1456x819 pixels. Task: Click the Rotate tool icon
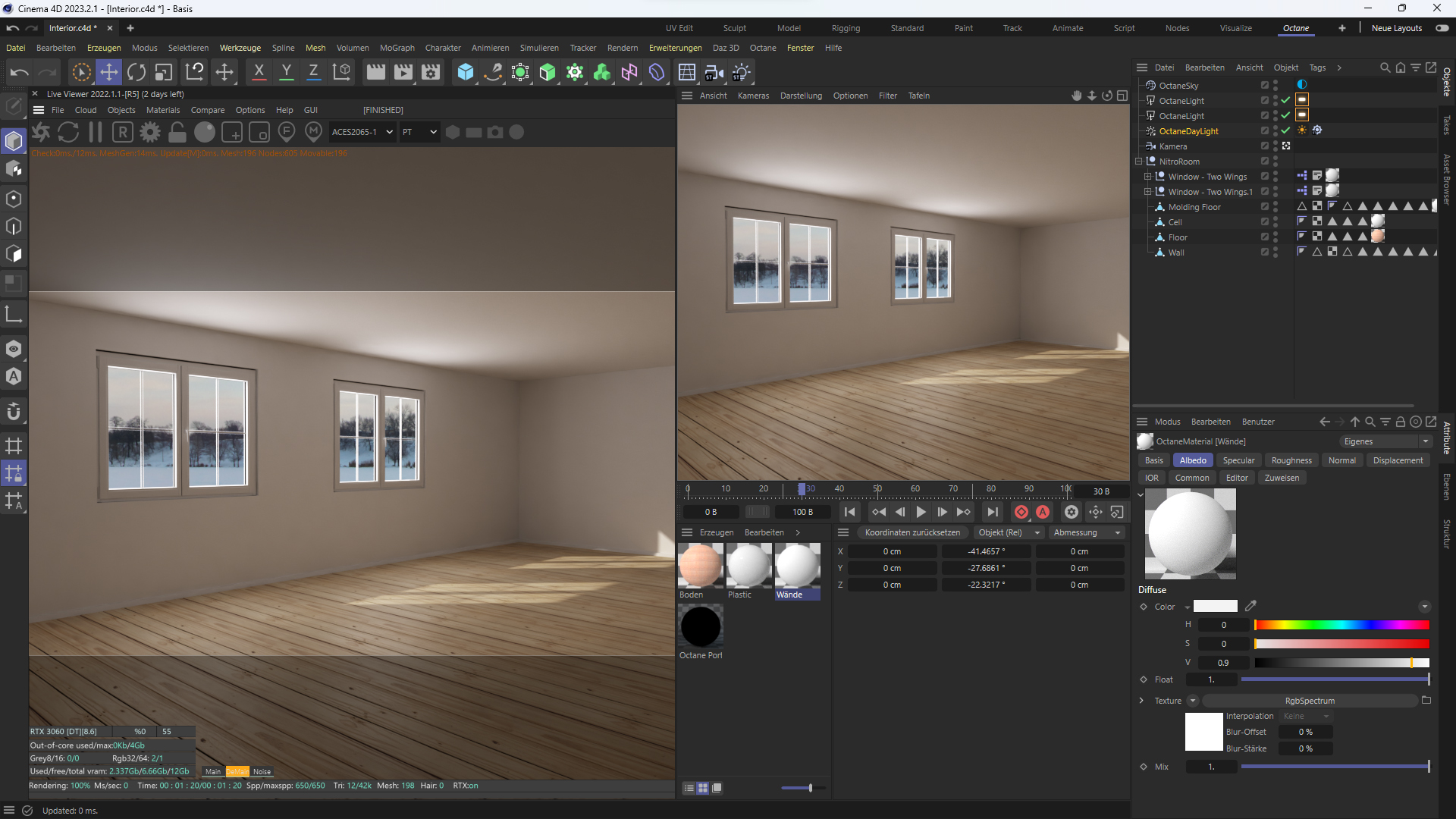point(136,72)
